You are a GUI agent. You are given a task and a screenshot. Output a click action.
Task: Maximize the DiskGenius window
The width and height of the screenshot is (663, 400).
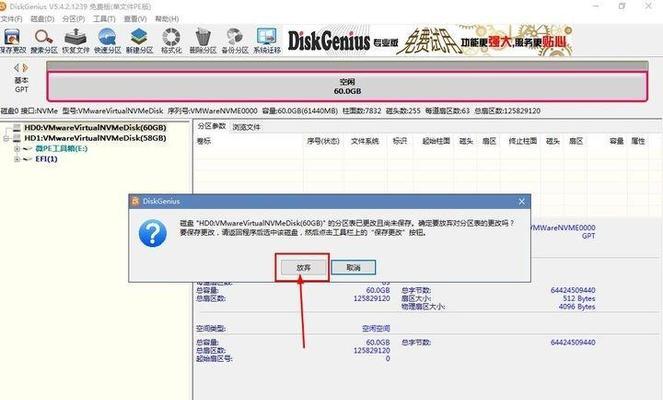point(622,6)
